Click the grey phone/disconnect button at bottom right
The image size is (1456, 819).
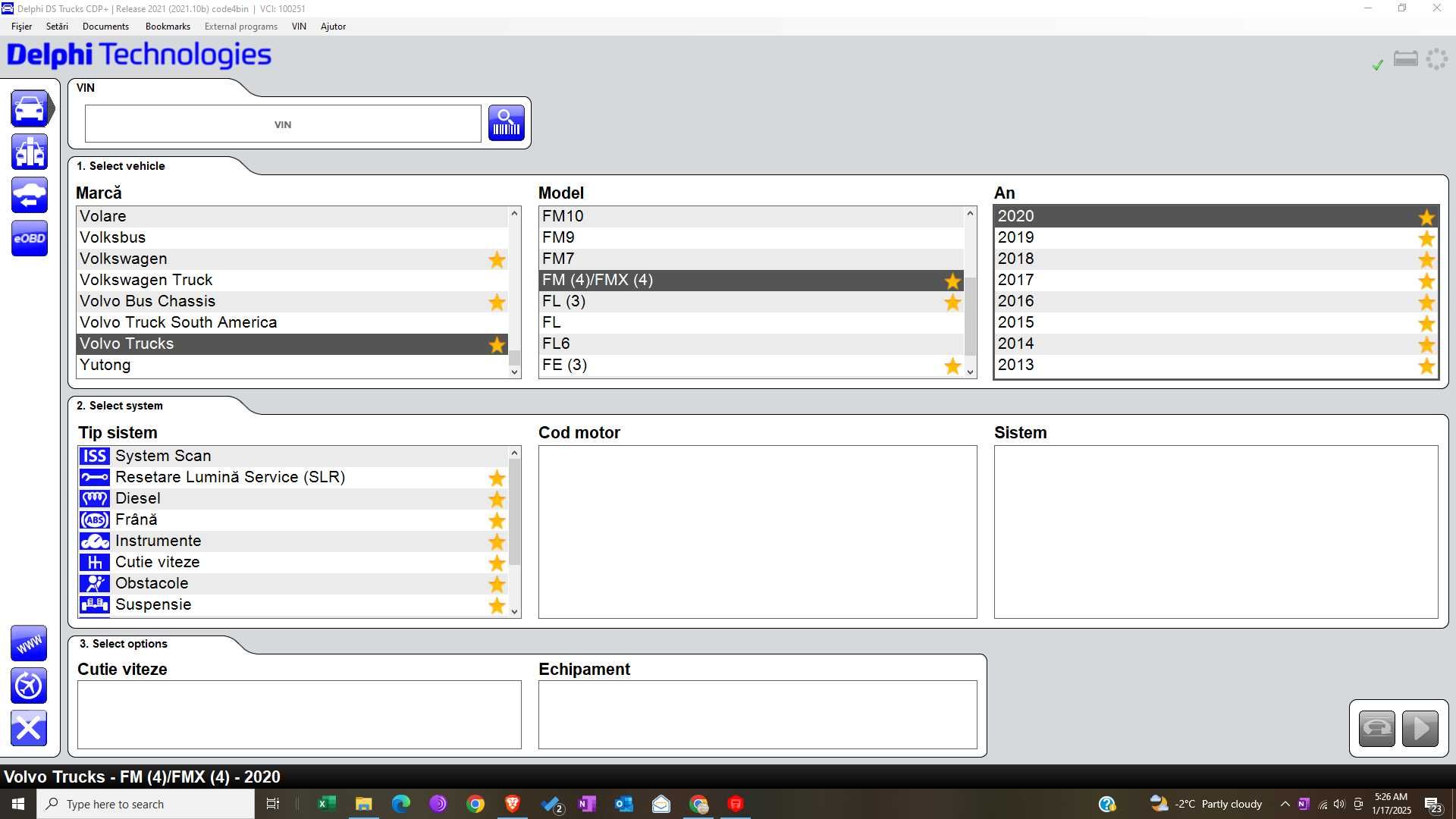coord(1377,729)
